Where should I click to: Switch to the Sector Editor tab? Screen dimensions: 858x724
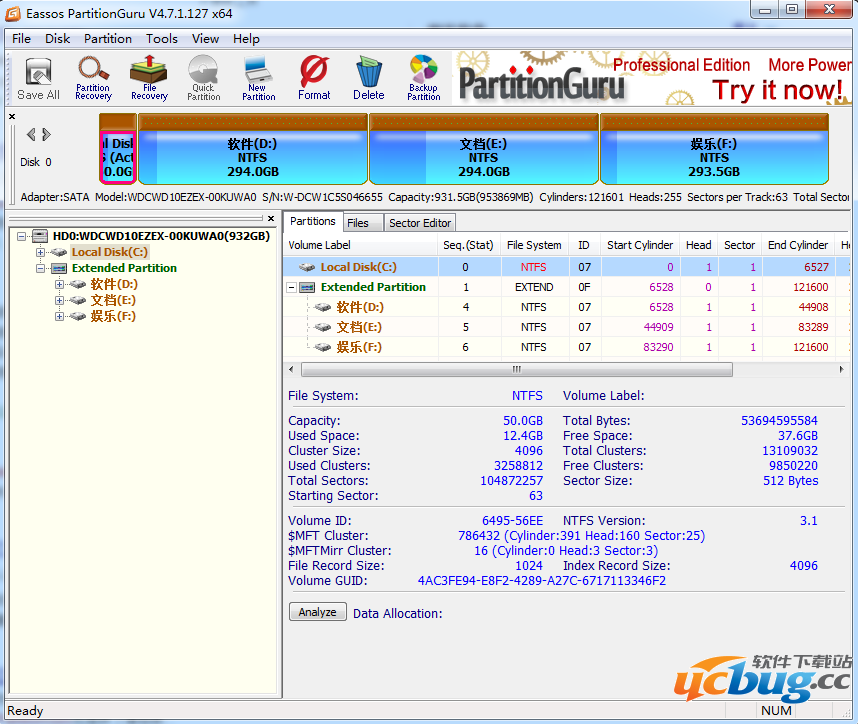(x=420, y=223)
